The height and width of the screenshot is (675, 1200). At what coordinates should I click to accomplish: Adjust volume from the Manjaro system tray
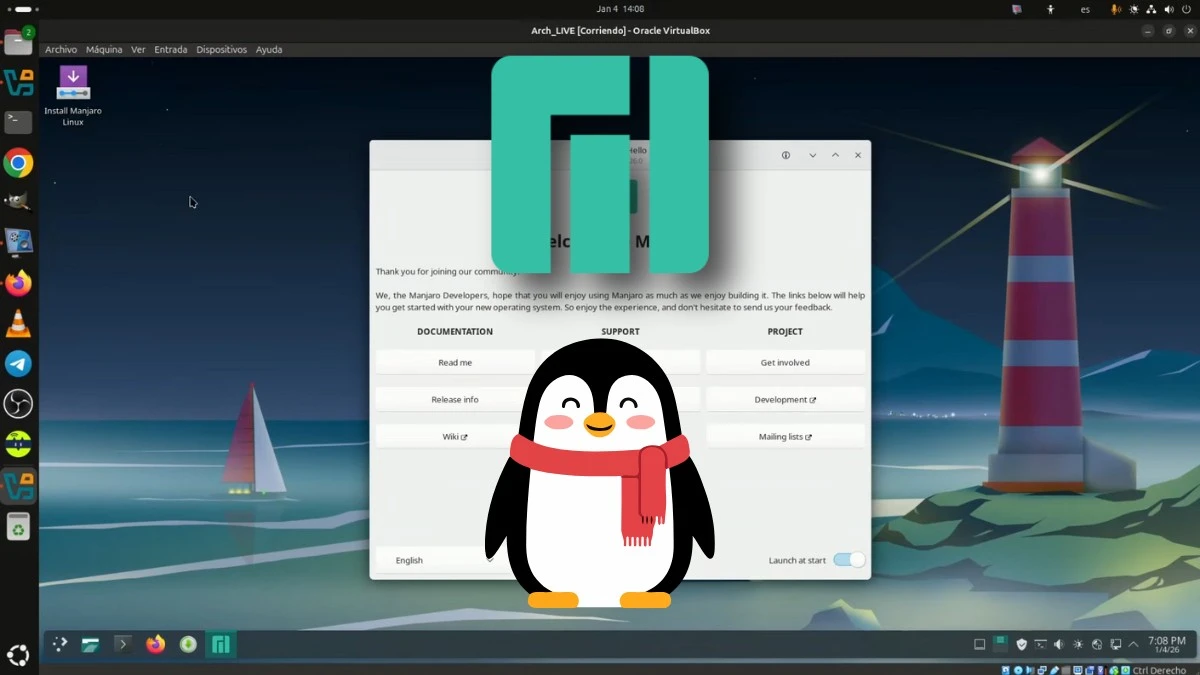point(1059,644)
